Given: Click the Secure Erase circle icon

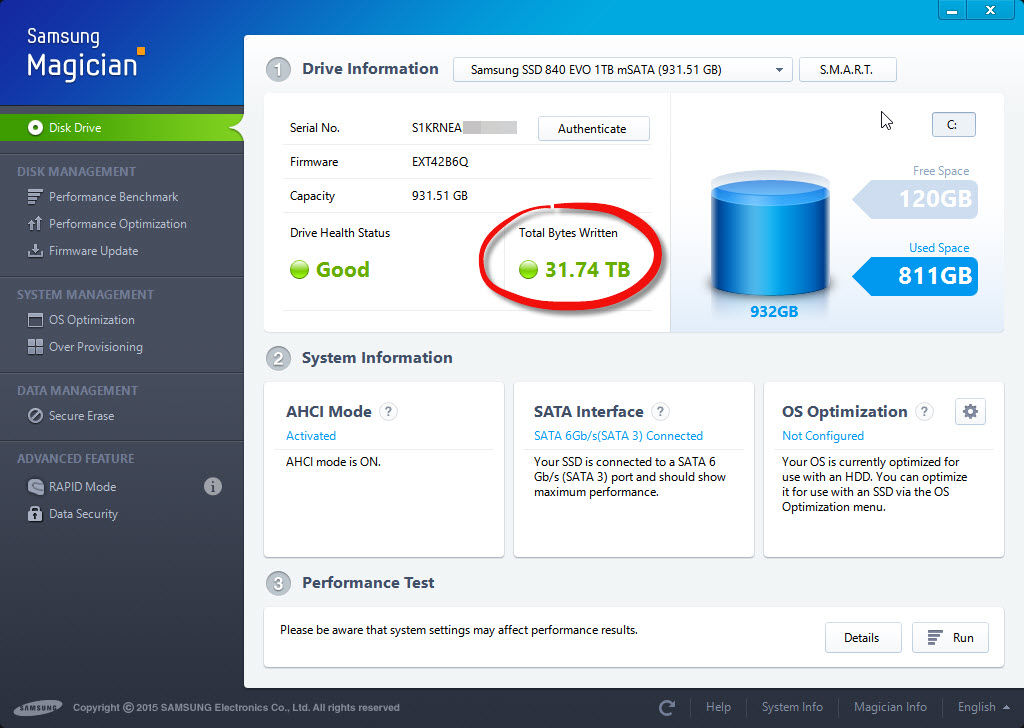Looking at the screenshot, I should coord(35,416).
